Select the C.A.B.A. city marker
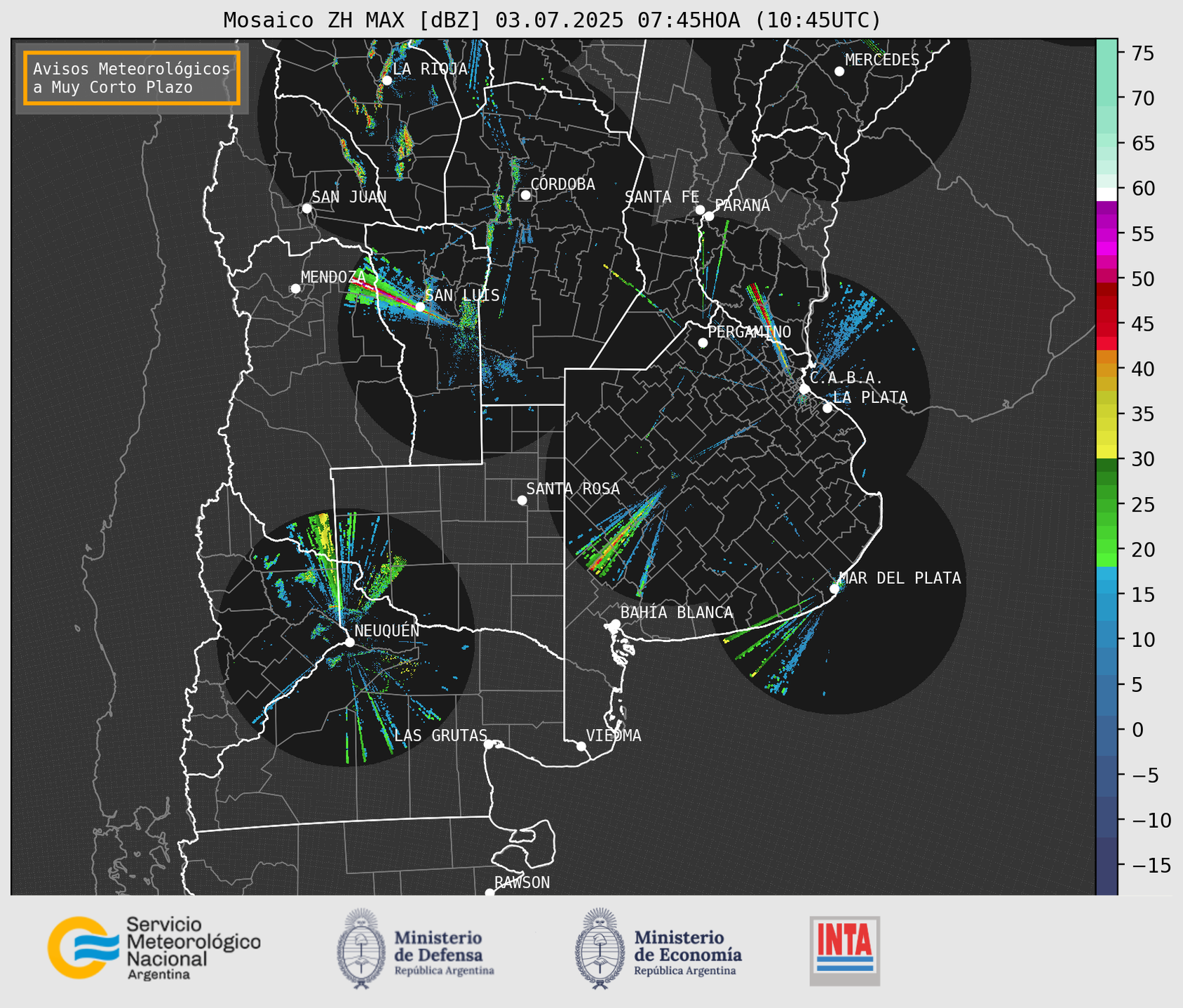The width and height of the screenshot is (1183, 1008). coord(804,389)
